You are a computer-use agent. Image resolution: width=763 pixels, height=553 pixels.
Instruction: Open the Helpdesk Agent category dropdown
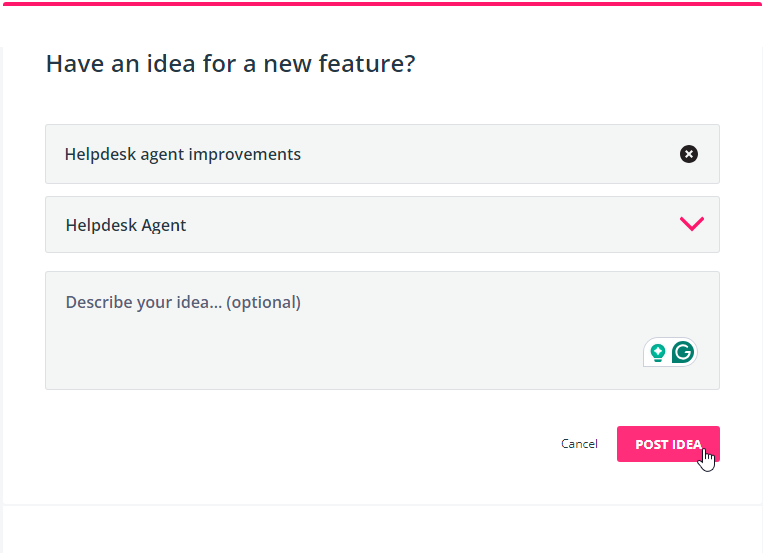pos(382,224)
